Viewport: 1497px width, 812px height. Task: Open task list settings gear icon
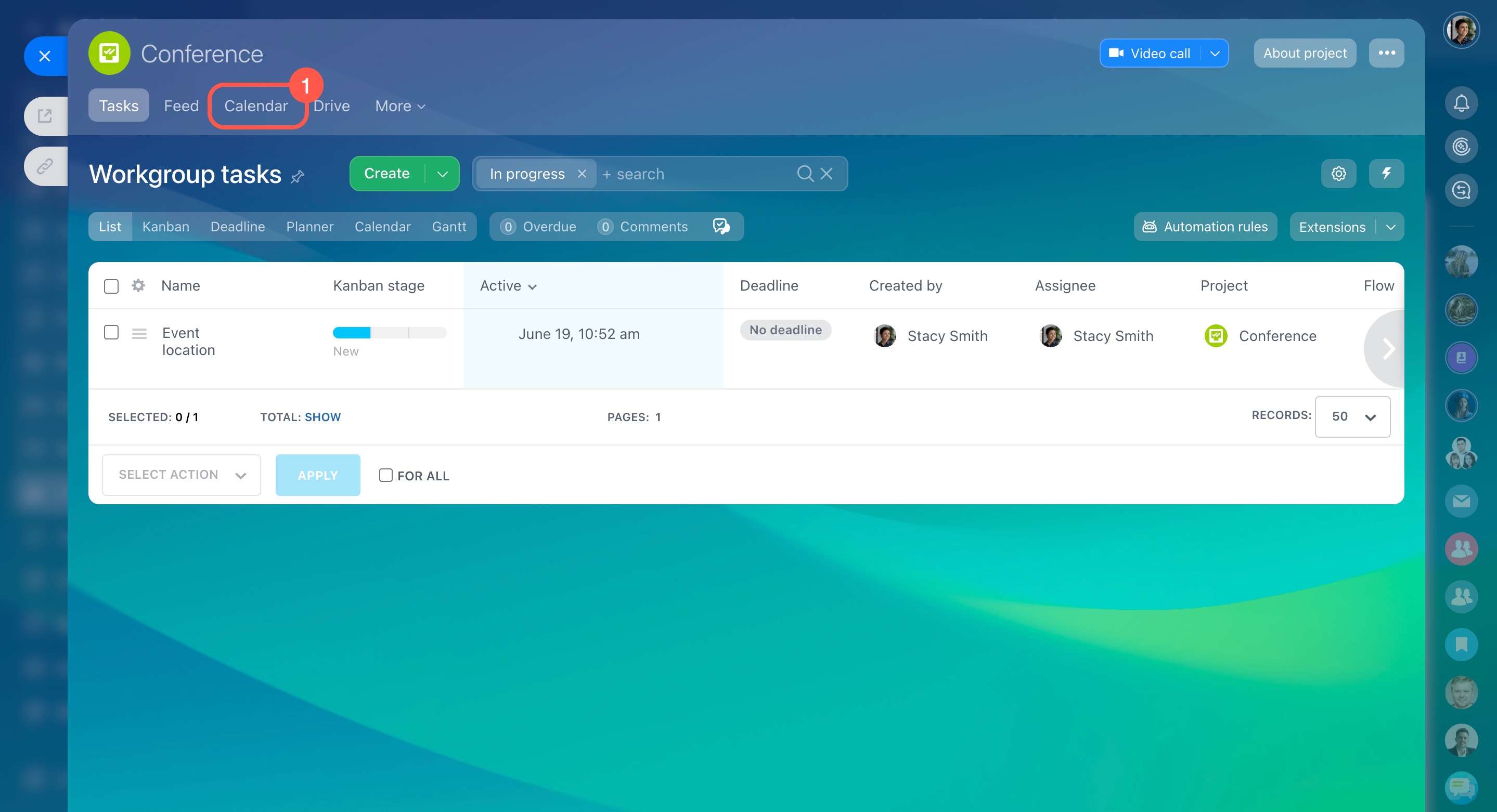click(x=1338, y=174)
